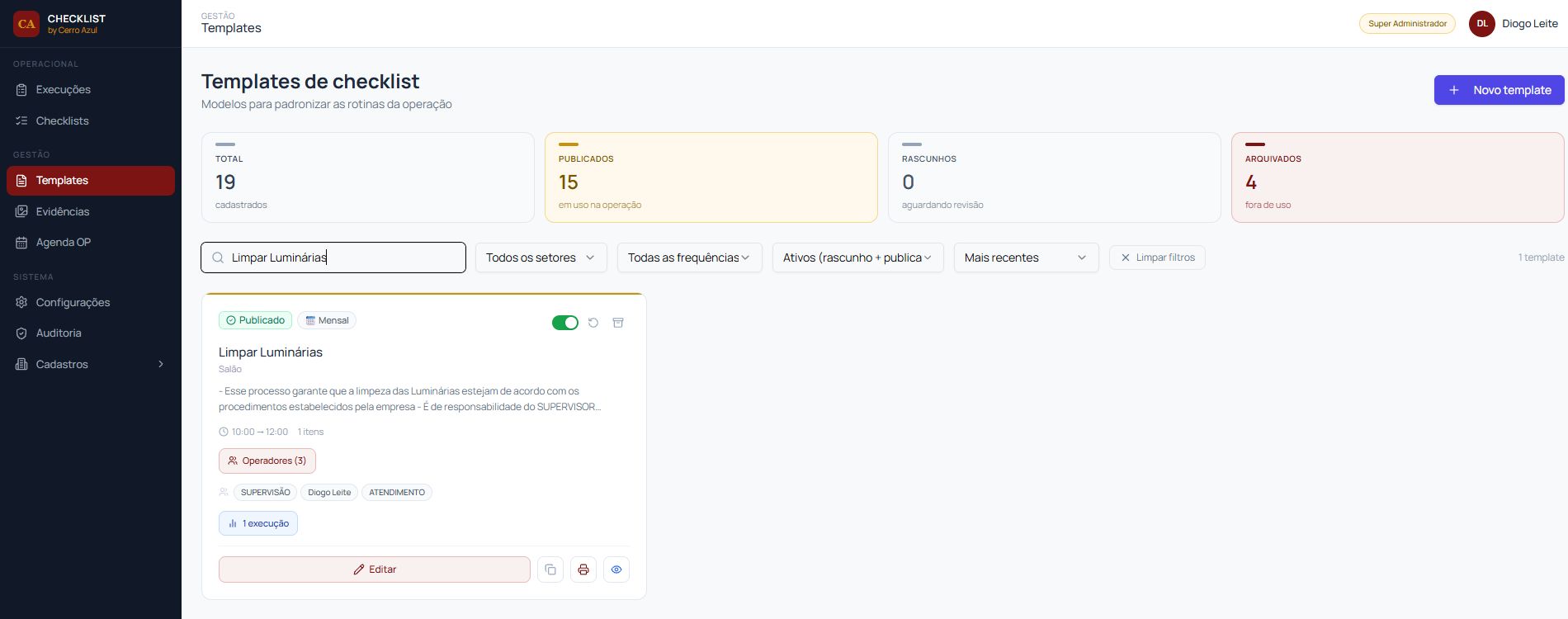Click the Diogo Leite tag on card
The height and width of the screenshot is (619, 1568).
[329, 493]
